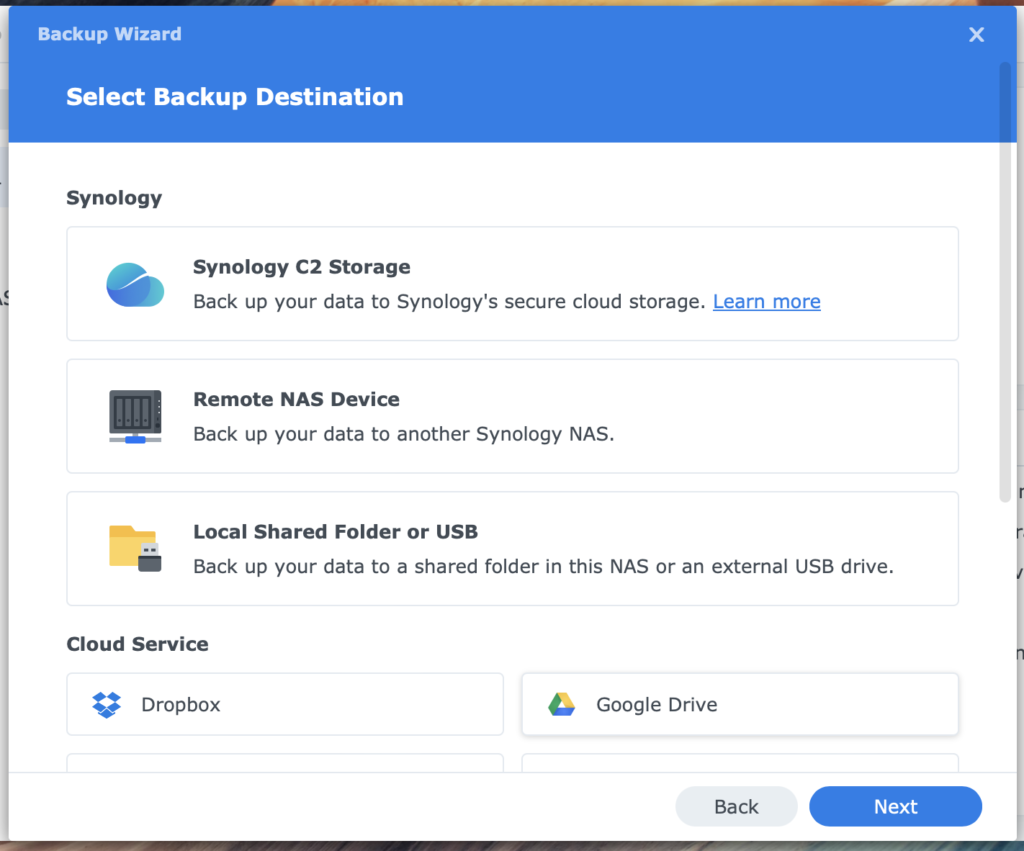Proceed with the Next button
The image size is (1024, 851).
(895, 807)
